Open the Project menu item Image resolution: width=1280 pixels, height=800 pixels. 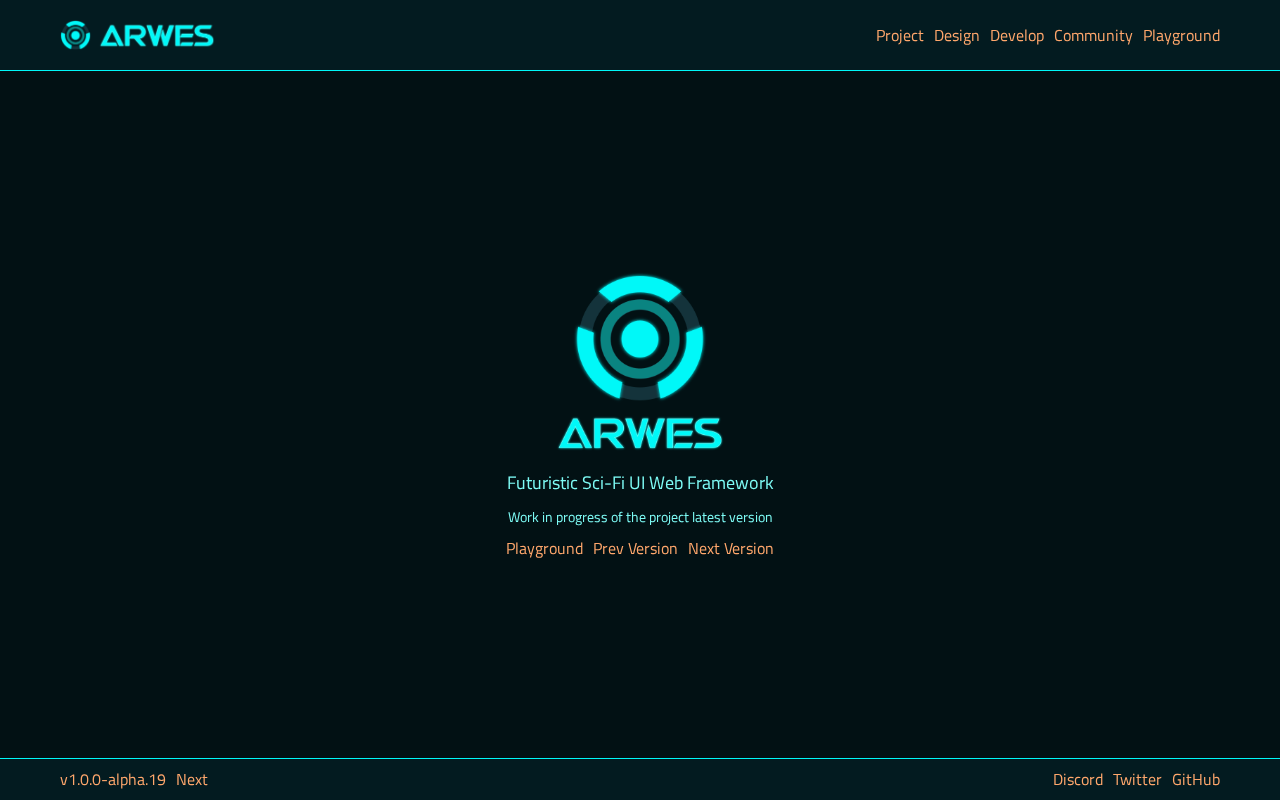point(900,36)
